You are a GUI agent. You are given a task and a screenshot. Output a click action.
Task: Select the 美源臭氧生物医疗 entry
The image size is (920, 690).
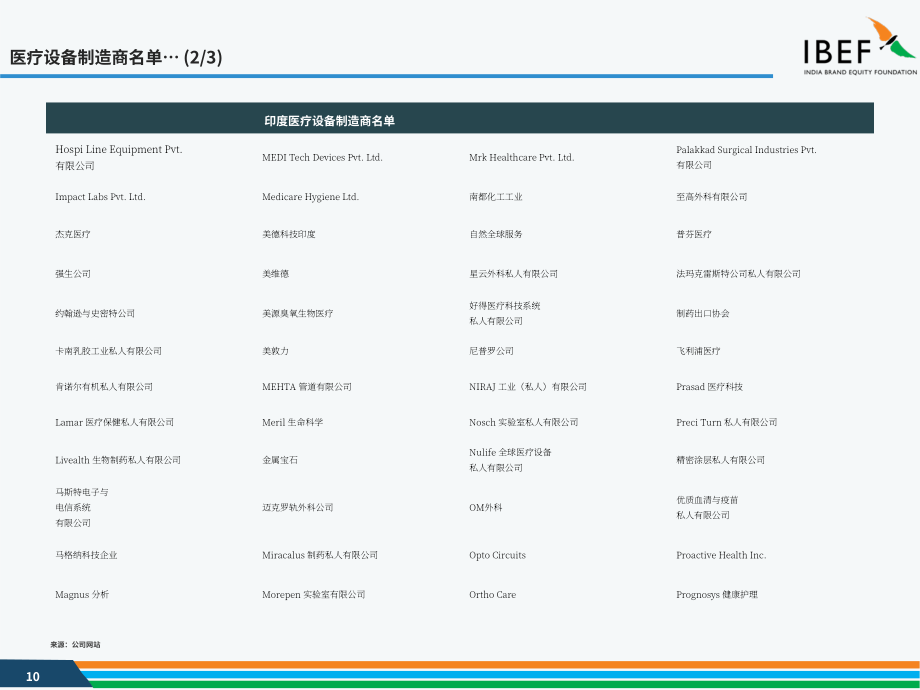click(297, 313)
